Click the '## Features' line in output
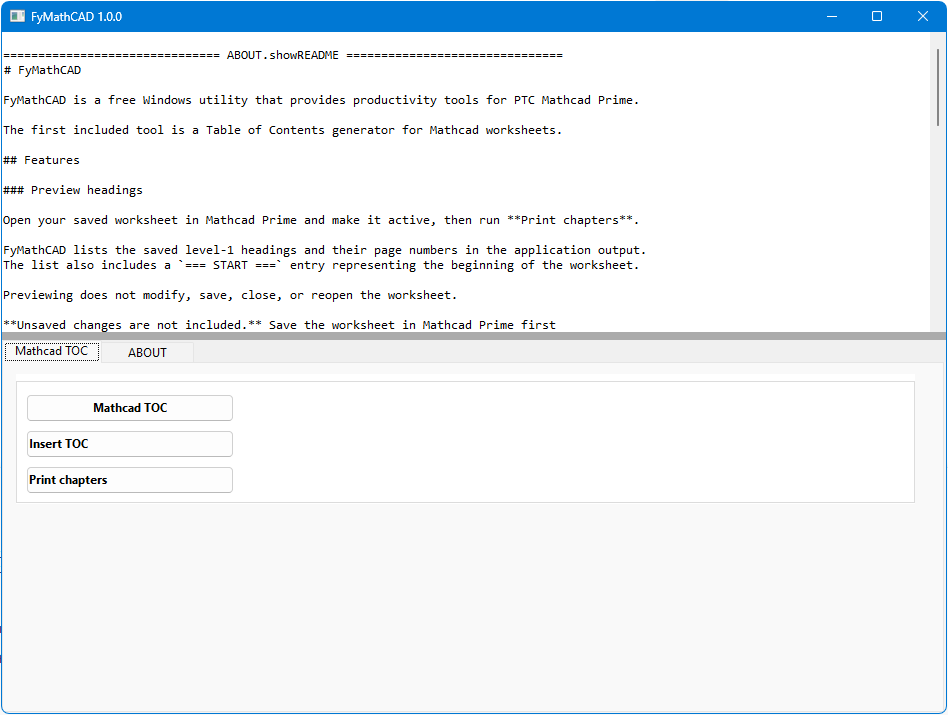This screenshot has width=948, height=715. (x=42, y=160)
